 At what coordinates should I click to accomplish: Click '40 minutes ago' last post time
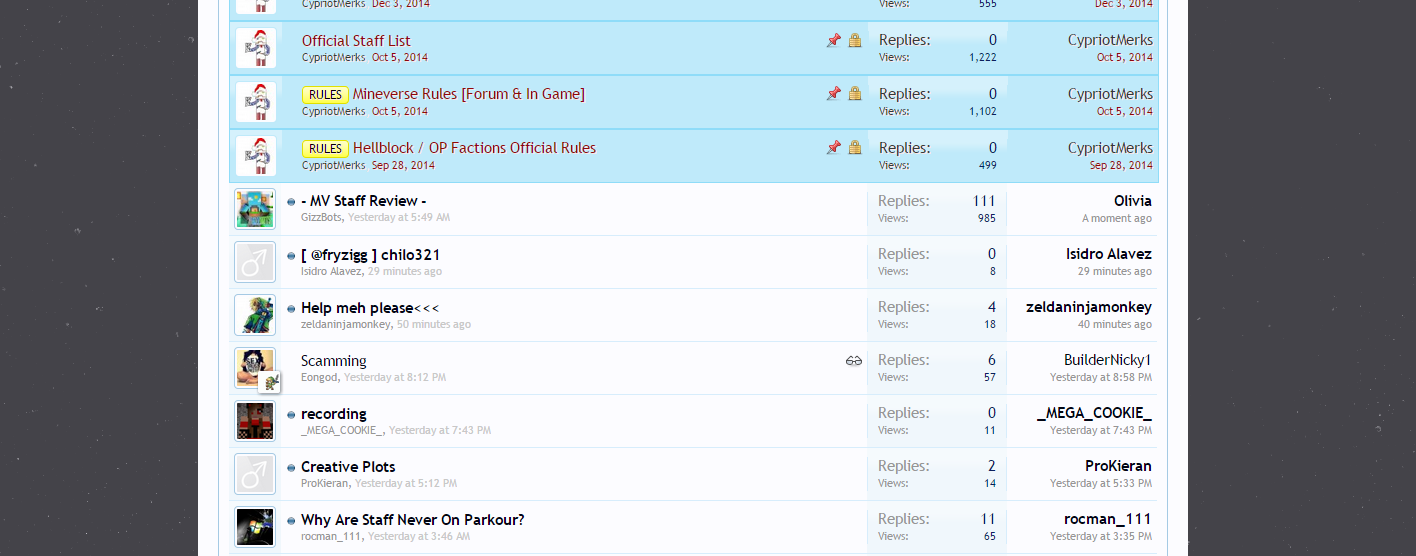1115,324
